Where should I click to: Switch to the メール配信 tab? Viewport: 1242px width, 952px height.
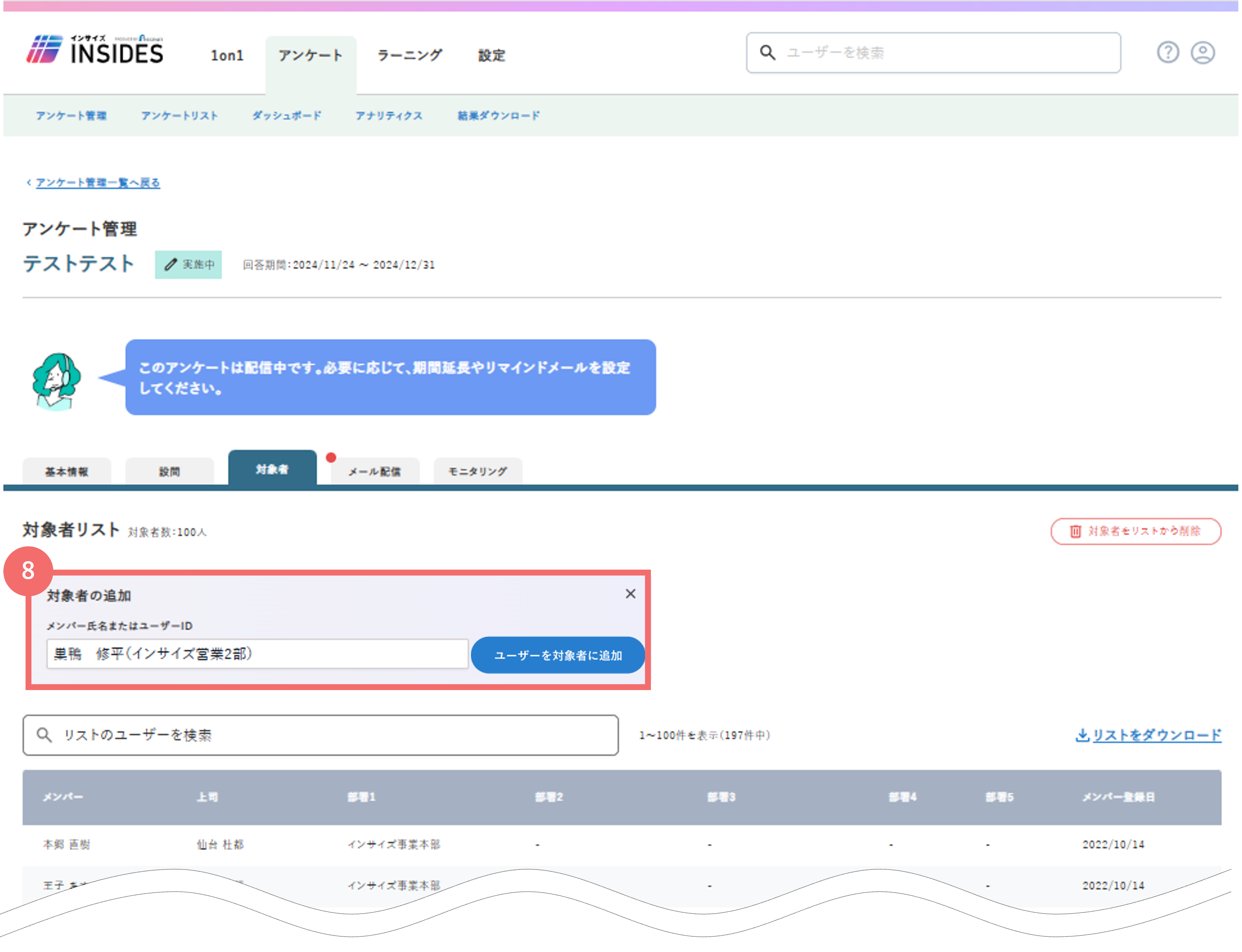(x=374, y=471)
